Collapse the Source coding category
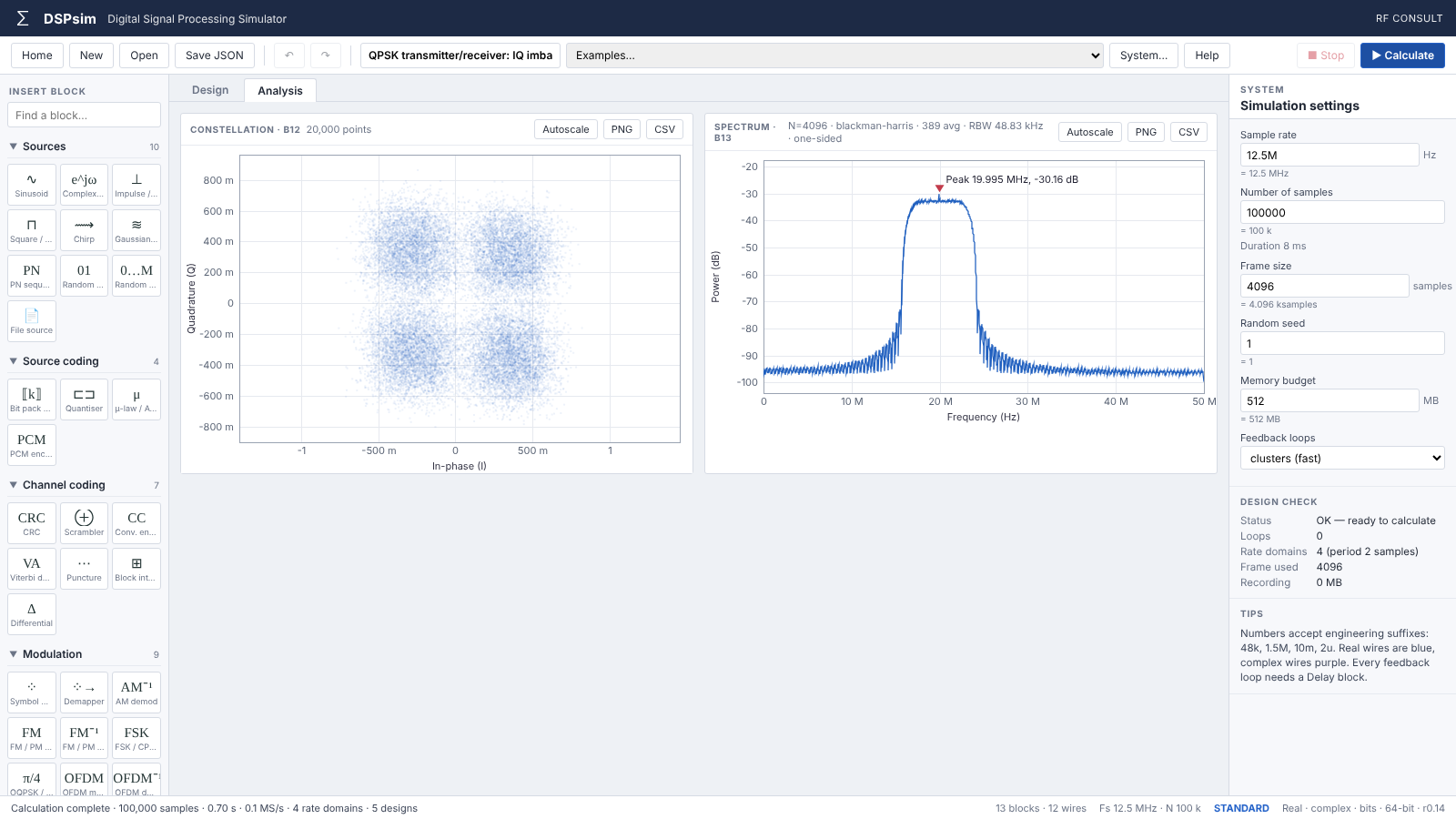The width and height of the screenshot is (1456, 819). pos(84,361)
